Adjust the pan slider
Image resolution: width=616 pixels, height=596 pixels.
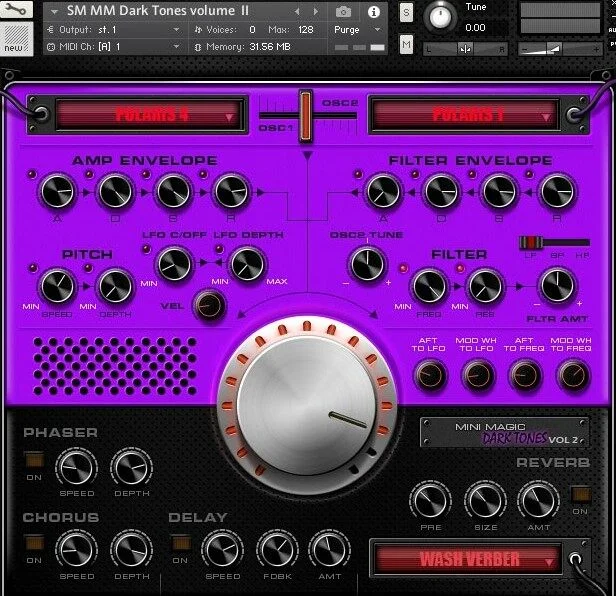(x=465, y=49)
